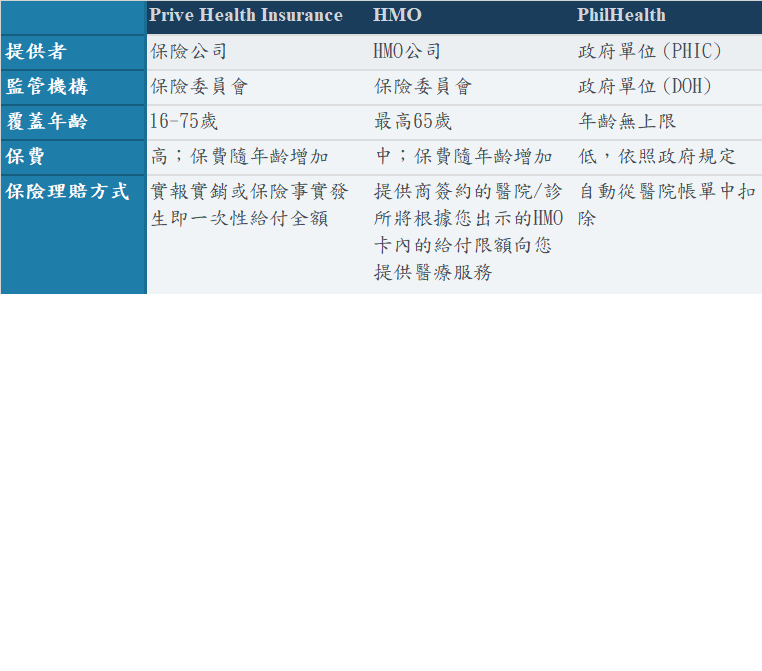Click the 政府單位 (PHIC) cell
This screenshot has height=671, width=762.
(650, 52)
